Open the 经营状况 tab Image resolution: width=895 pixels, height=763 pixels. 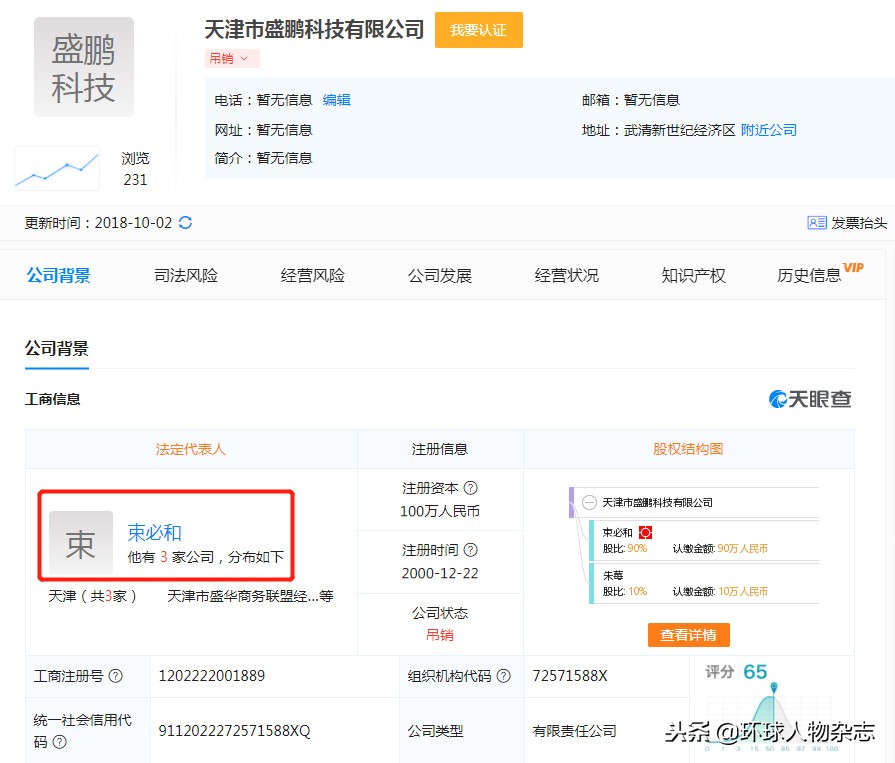(x=566, y=275)
